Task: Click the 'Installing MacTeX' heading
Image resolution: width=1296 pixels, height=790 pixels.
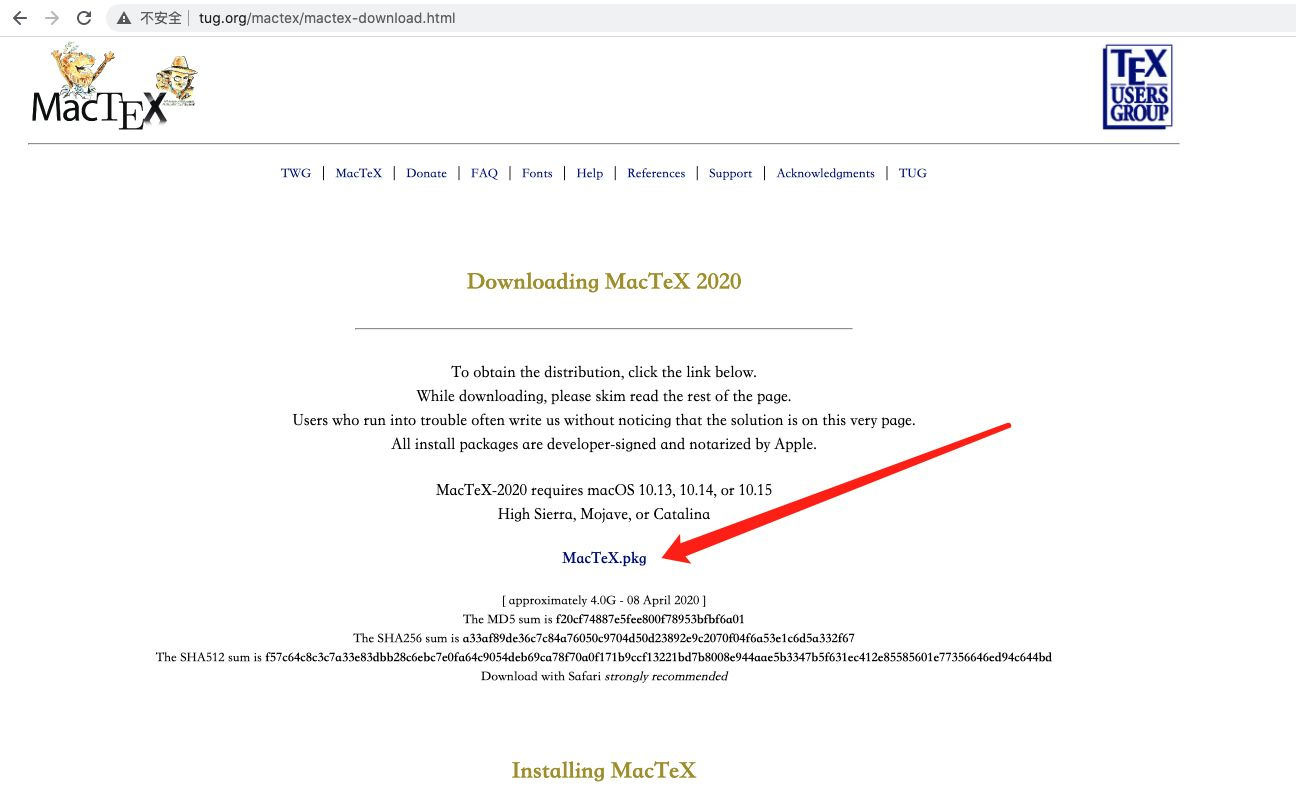Action: tap(604, 770)
